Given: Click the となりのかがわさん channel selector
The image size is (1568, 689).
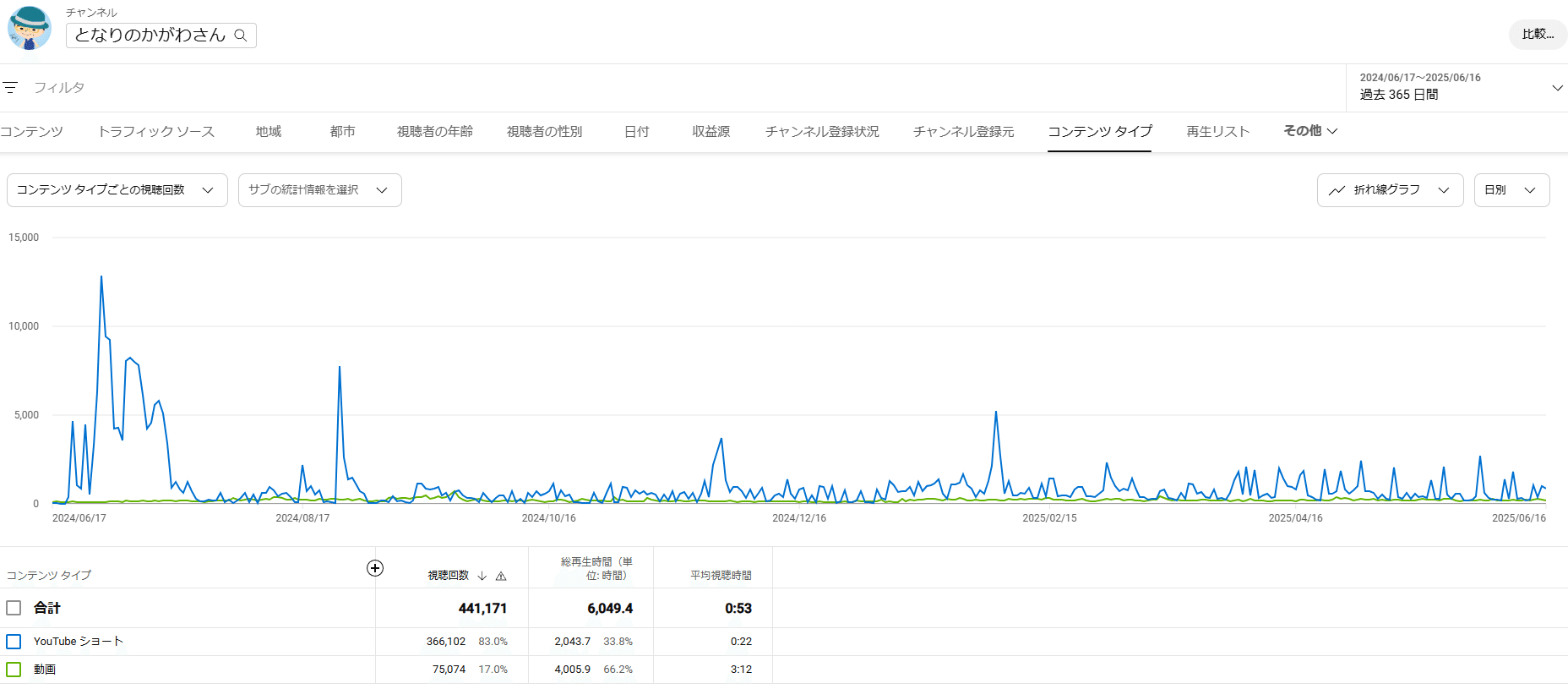Looking at the screenshot, I should (x=161, y=36).
